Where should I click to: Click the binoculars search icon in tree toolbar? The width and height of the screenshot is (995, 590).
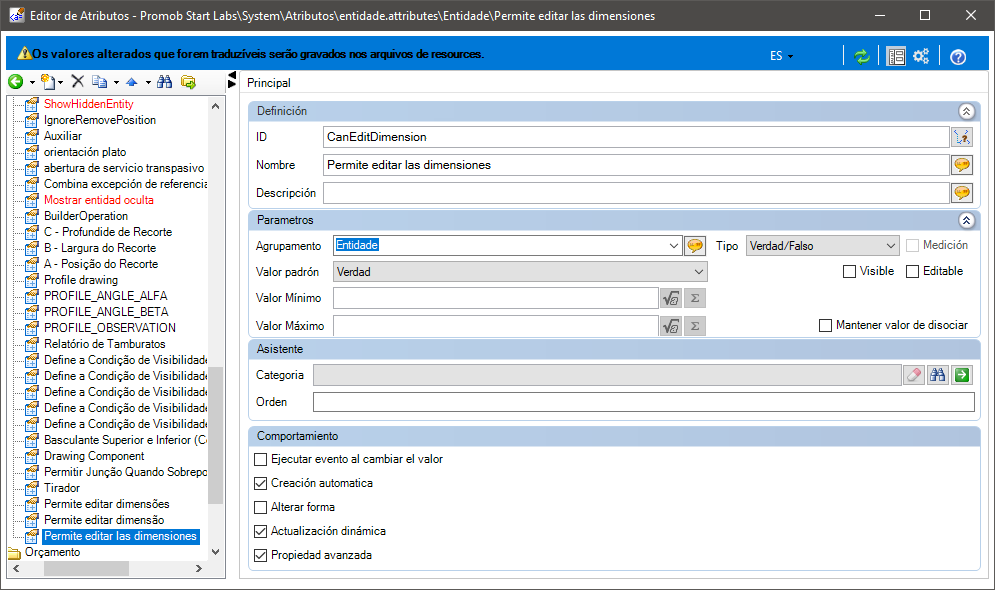(x=164, y=82)
